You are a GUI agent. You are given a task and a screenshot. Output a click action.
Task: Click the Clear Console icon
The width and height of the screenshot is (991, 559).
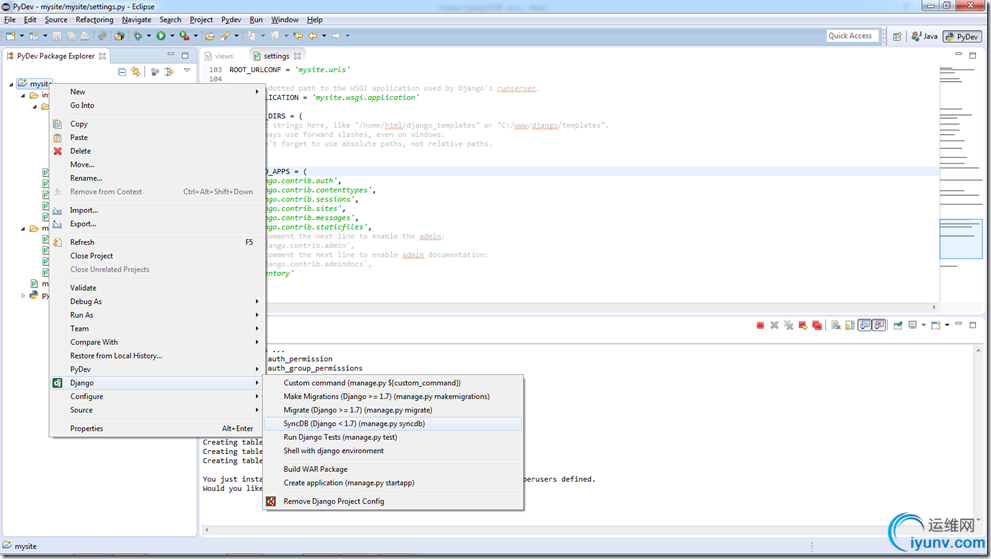pyautogui.click(x=836, y=325)
